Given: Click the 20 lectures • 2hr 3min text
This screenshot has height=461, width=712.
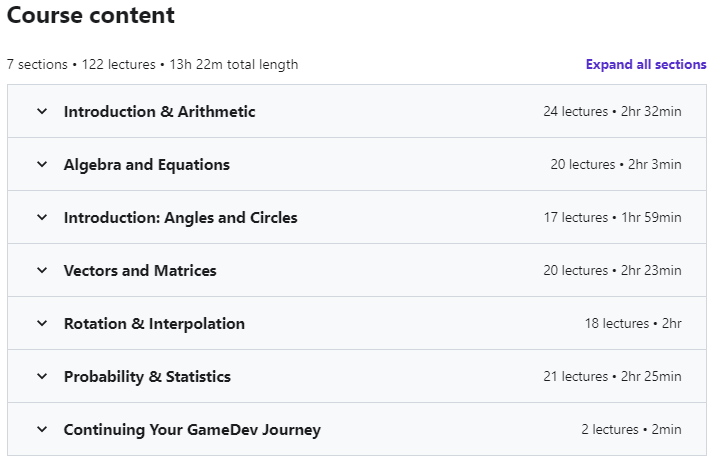Looking at the screenshot, I should coord(615,165).
